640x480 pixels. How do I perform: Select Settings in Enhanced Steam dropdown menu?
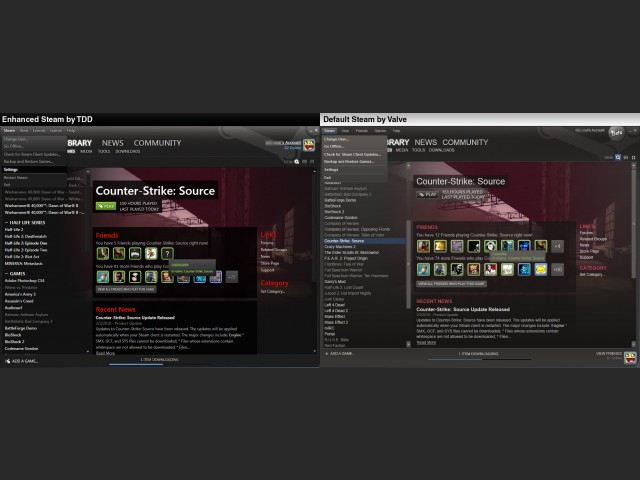click(x=33, y=169)
